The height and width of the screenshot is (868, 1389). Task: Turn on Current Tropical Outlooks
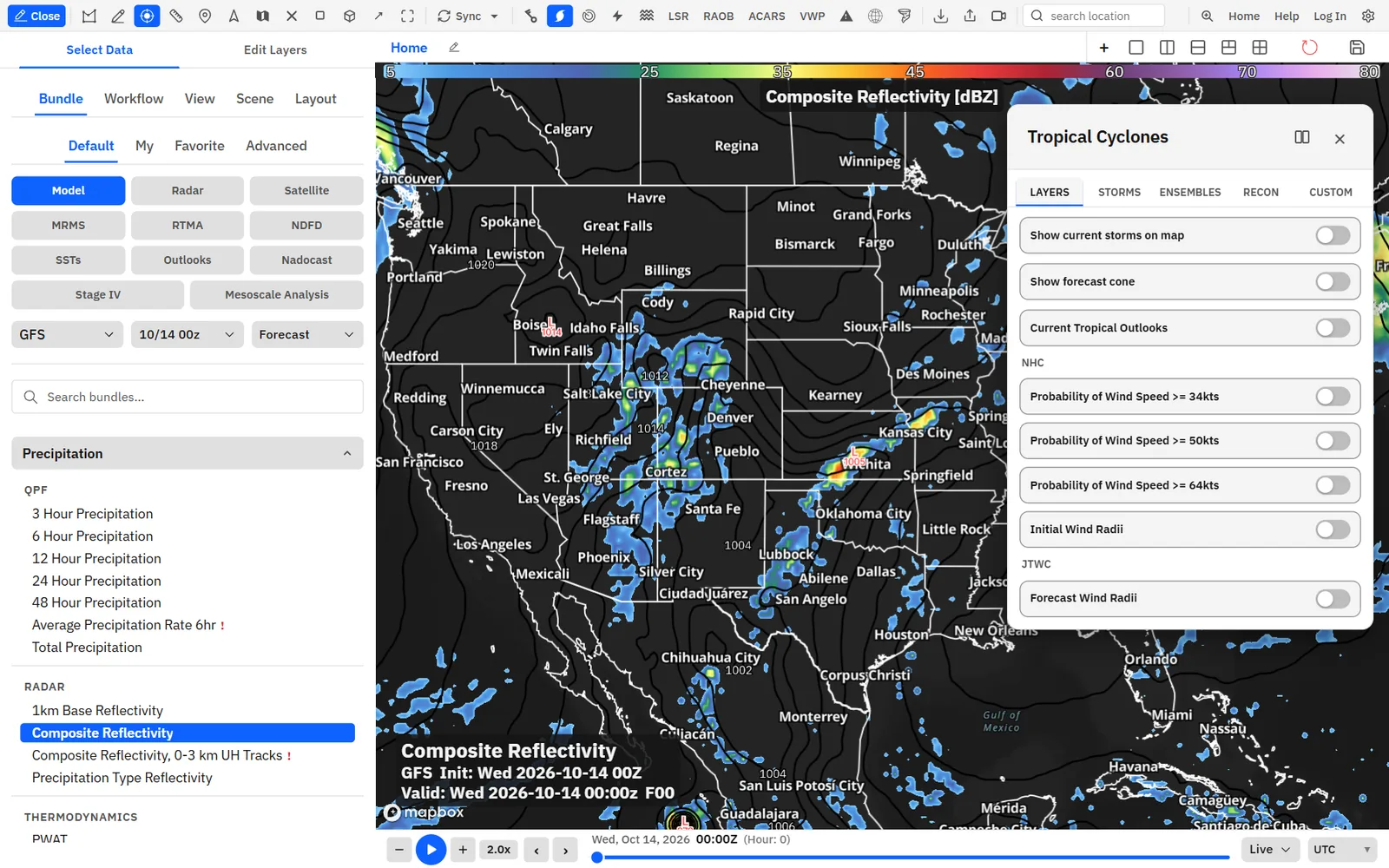(1333, 327)
